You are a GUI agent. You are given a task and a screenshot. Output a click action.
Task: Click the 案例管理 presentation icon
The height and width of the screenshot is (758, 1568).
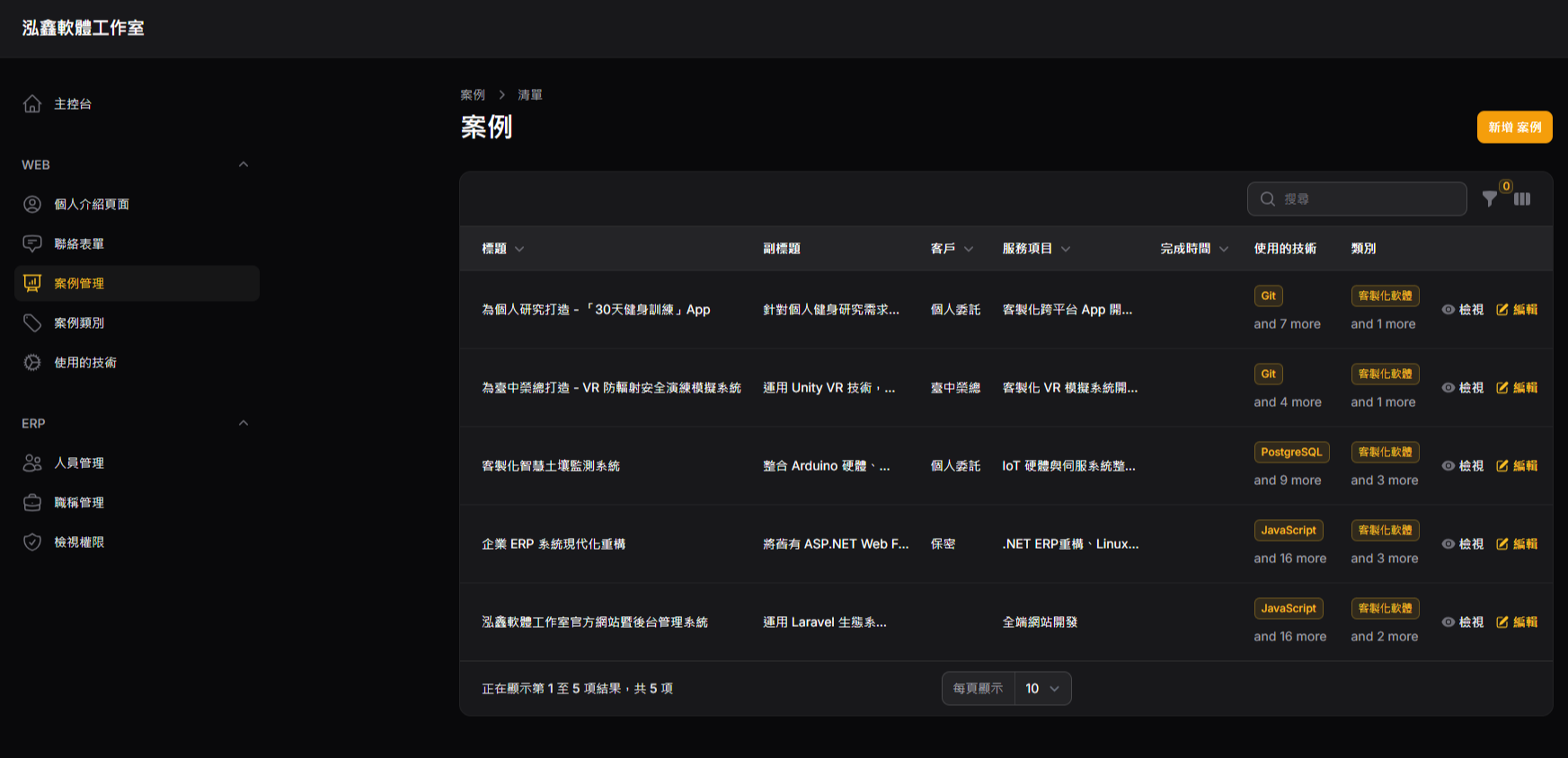32,284
